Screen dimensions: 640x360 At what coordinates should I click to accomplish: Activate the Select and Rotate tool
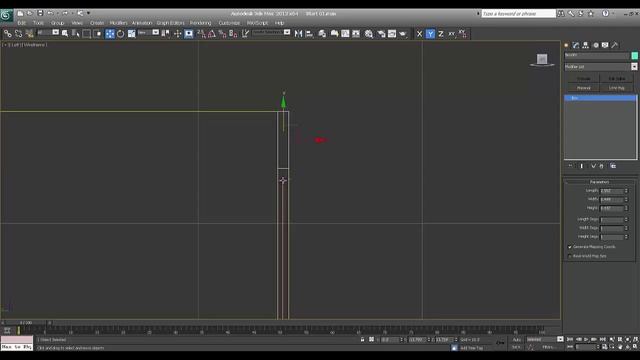(x=120, y=34)
